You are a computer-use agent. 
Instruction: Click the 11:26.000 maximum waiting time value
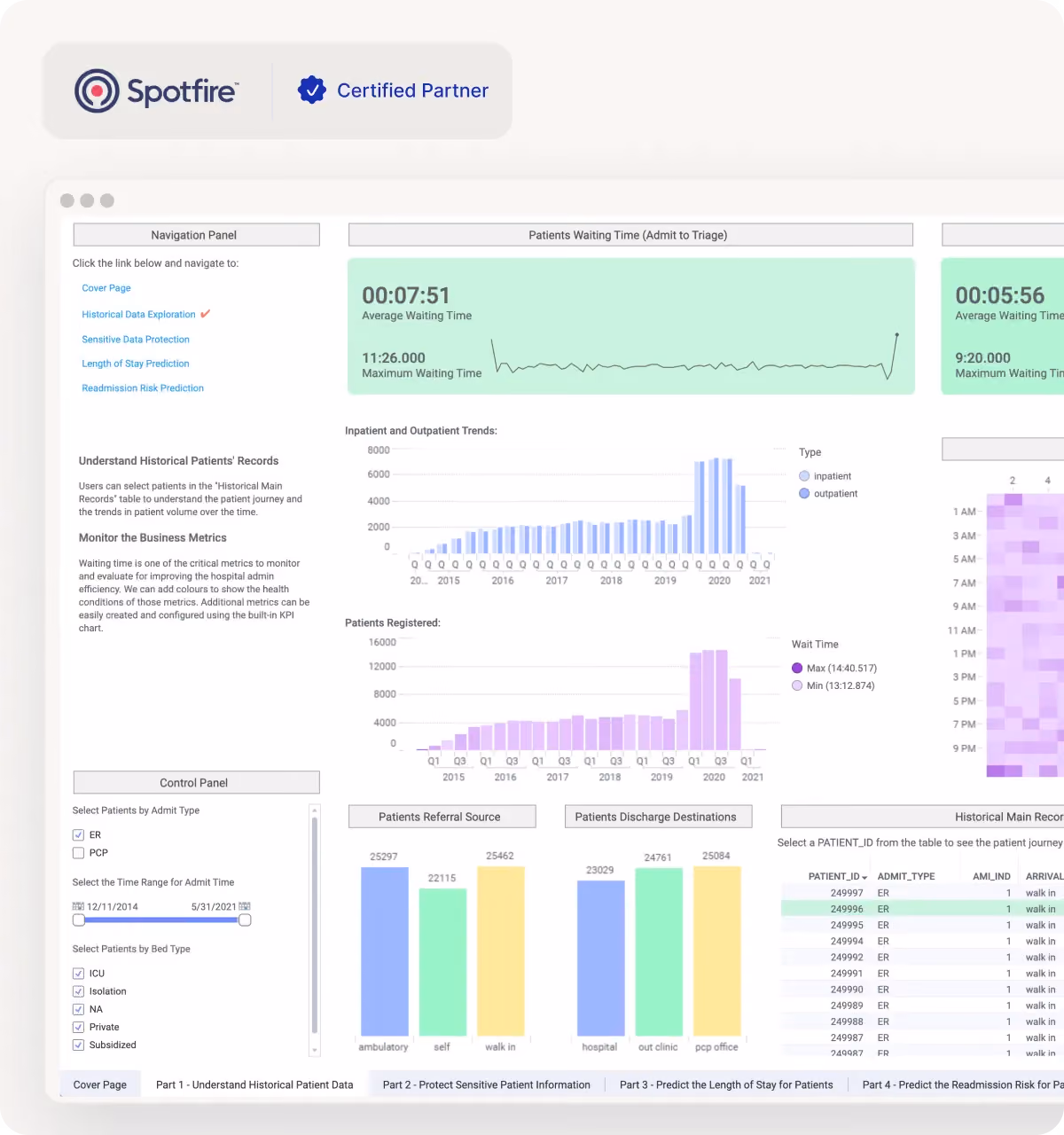[394, 358]
